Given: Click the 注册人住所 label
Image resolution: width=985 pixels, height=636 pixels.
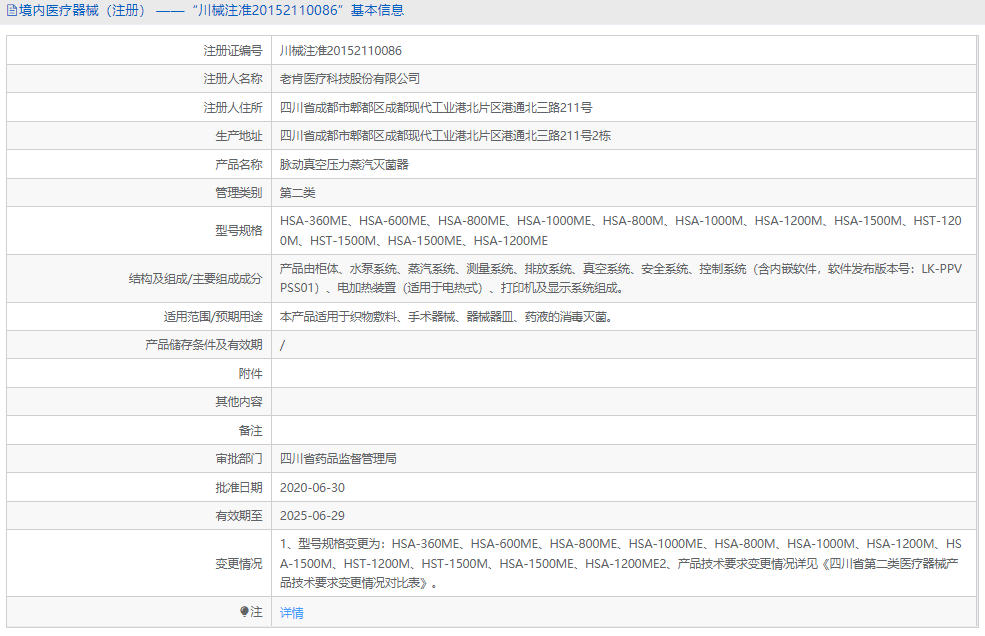Looking at the screenshot, I should pyautogui.click(x=232, y=107).
